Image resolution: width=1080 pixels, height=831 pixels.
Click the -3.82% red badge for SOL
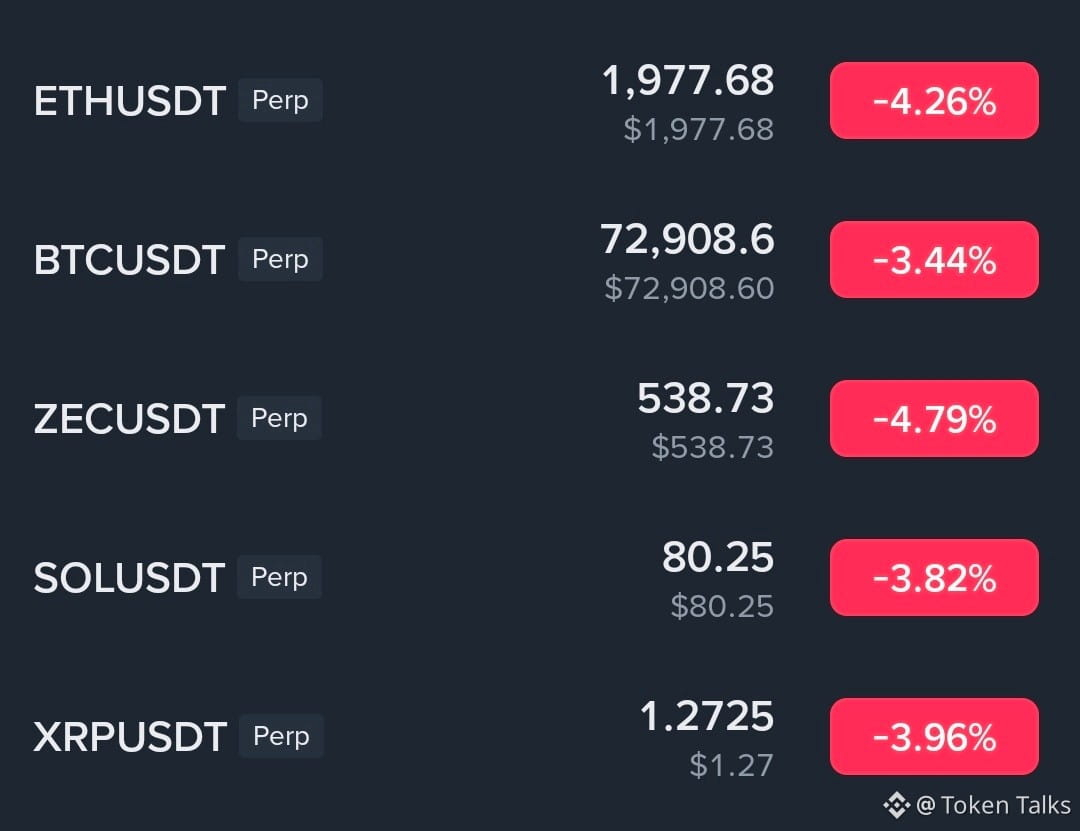tap(934, 577)
